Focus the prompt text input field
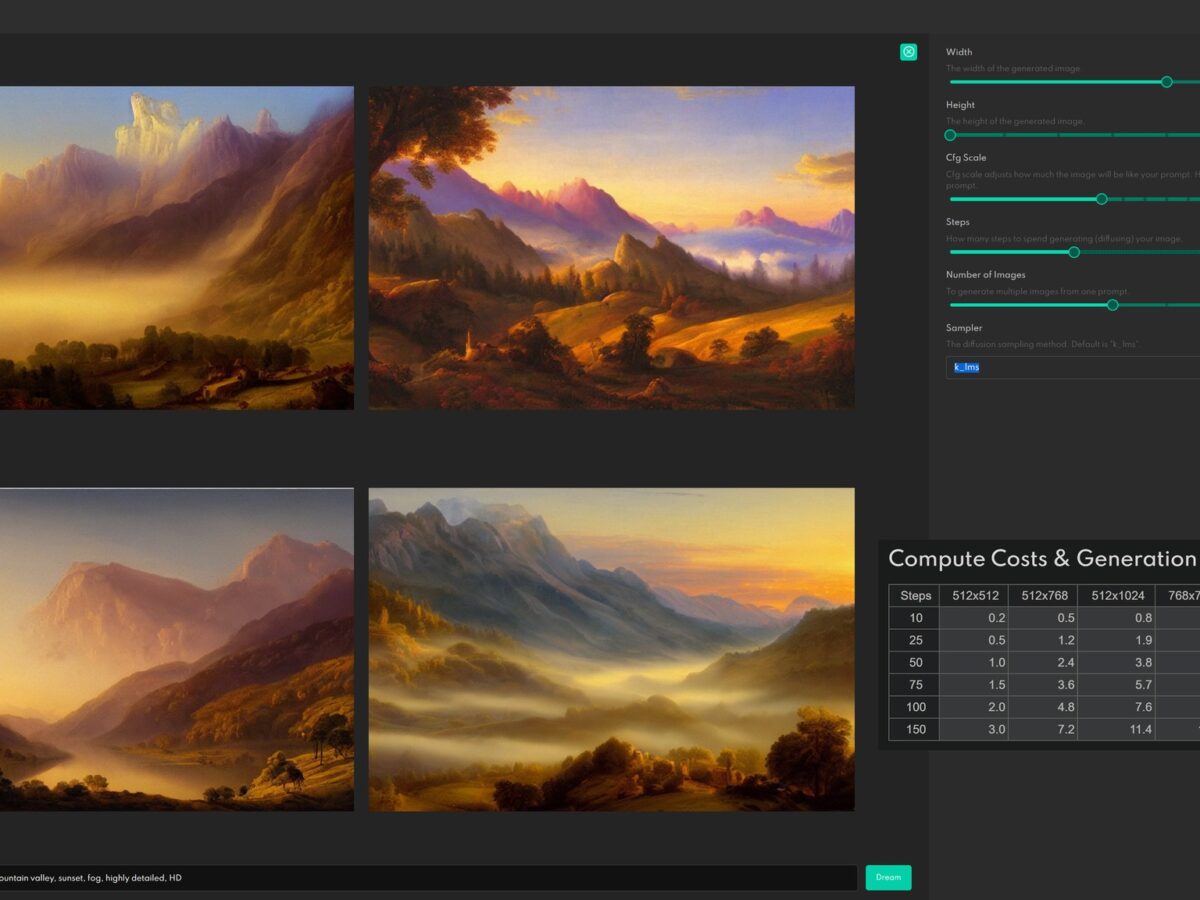 tap(425, 877)
